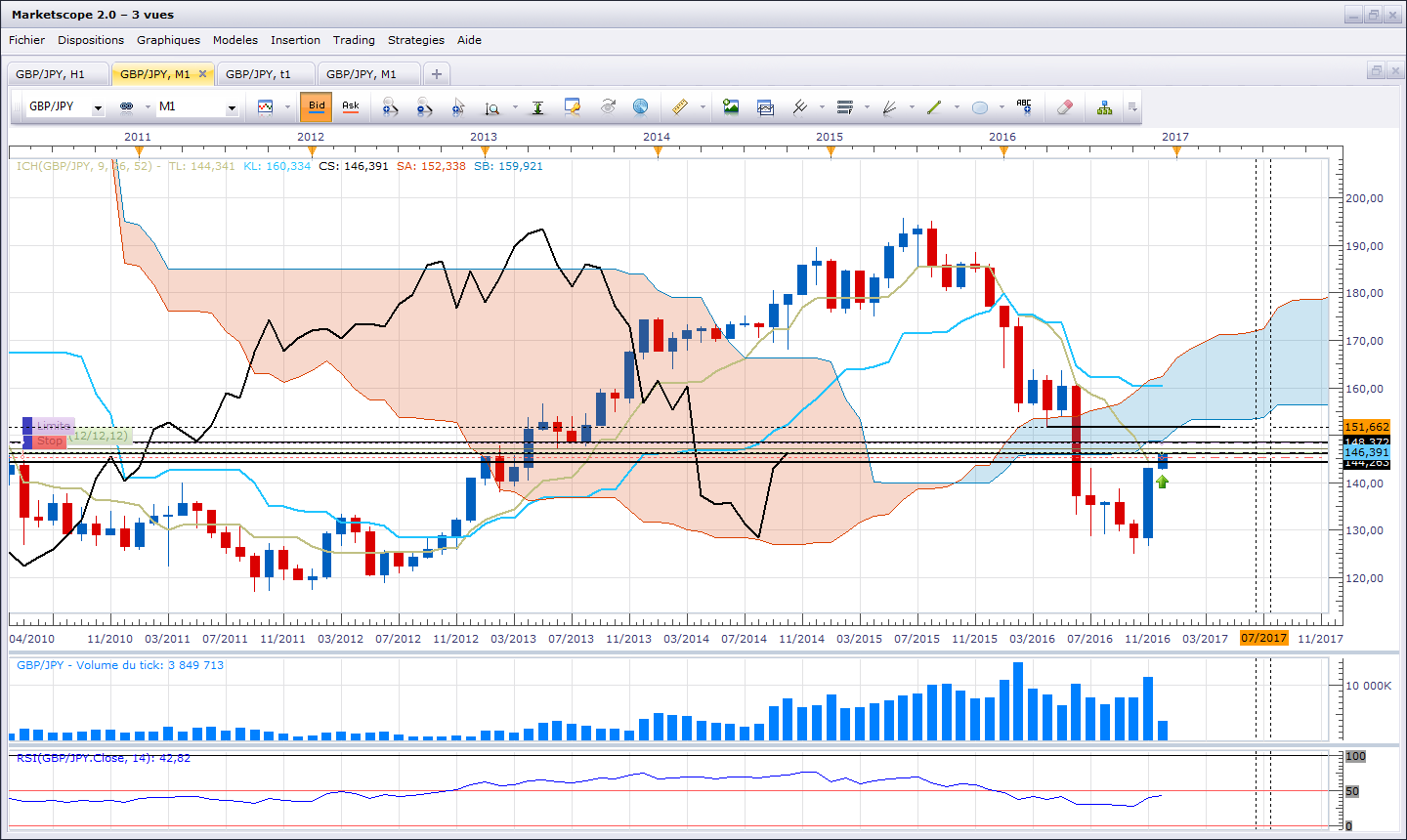Viewport: 1407px width, 840px height.
Task: Toggle Bid price display
Action: click(x=317, y=106)
